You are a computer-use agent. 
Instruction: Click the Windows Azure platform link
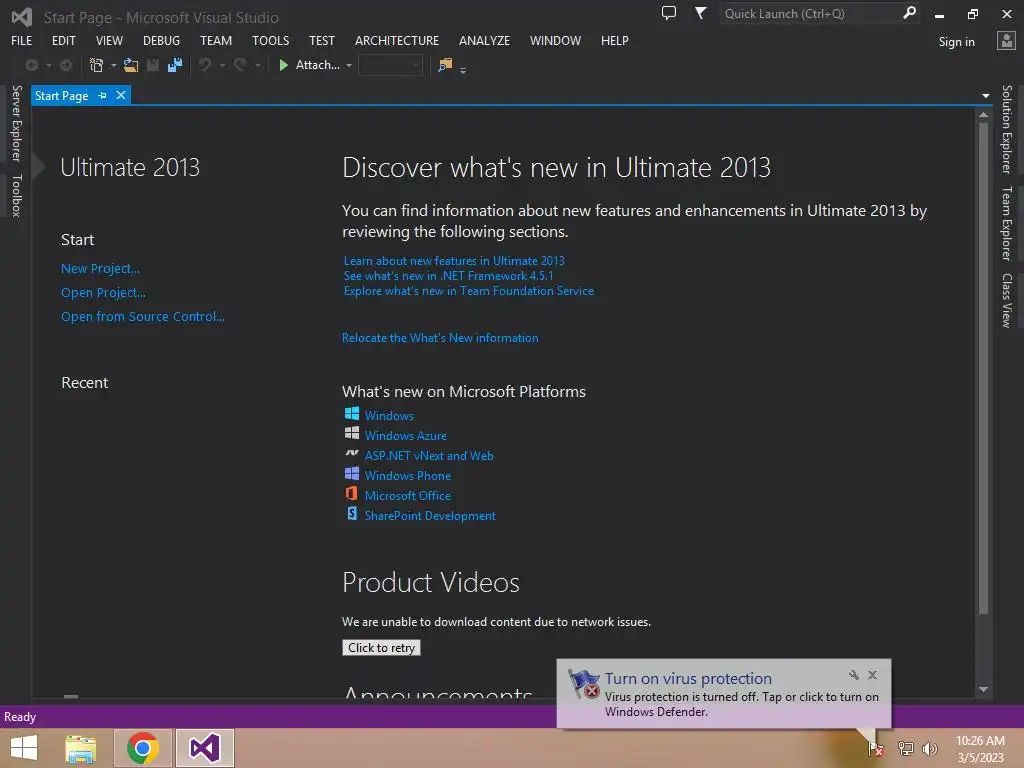click(x=406, y=436)
